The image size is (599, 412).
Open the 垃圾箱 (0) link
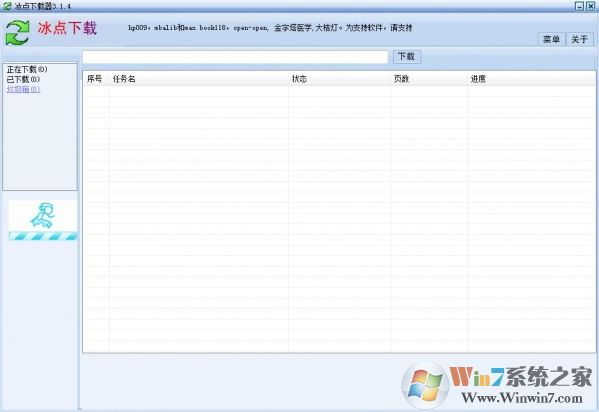point(23,89)
